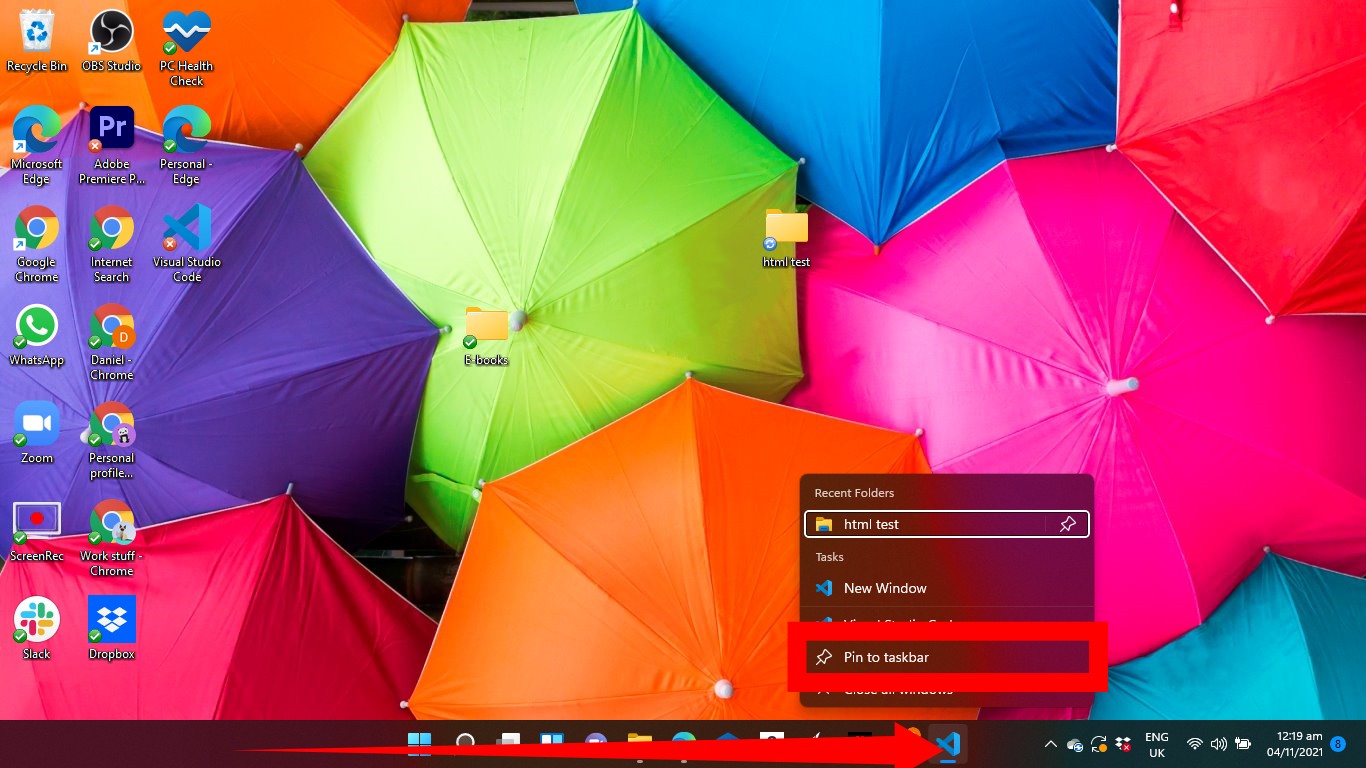This screenshot has height=768, width=1366.
Task: Select the Recycle Bin desktop icon
Action: [37, 41]
